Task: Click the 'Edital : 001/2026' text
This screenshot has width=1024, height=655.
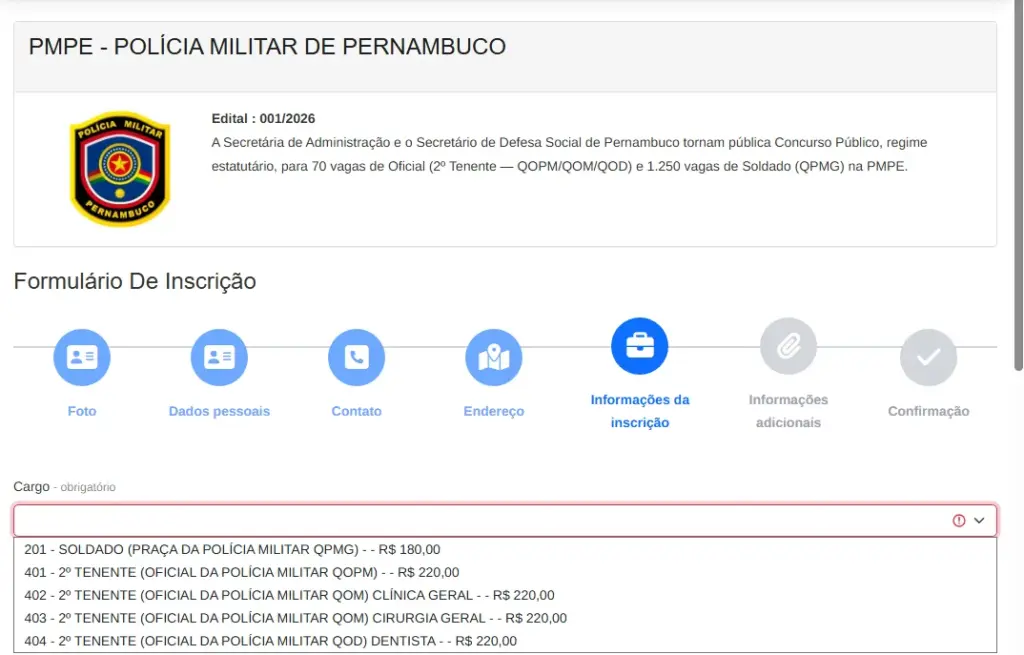Action: [x=263, y=118]
